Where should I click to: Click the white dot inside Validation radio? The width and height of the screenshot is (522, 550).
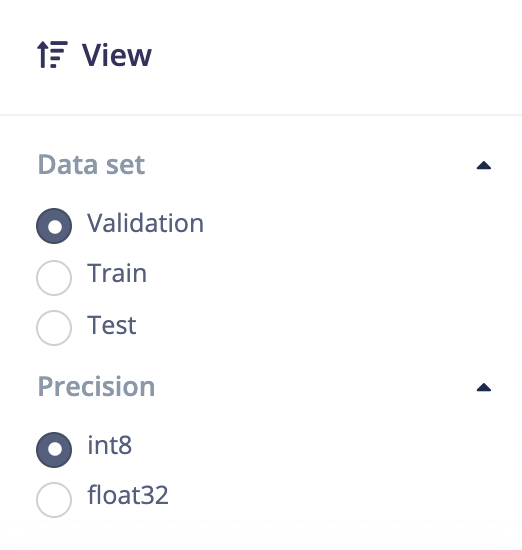coord(54,226)
